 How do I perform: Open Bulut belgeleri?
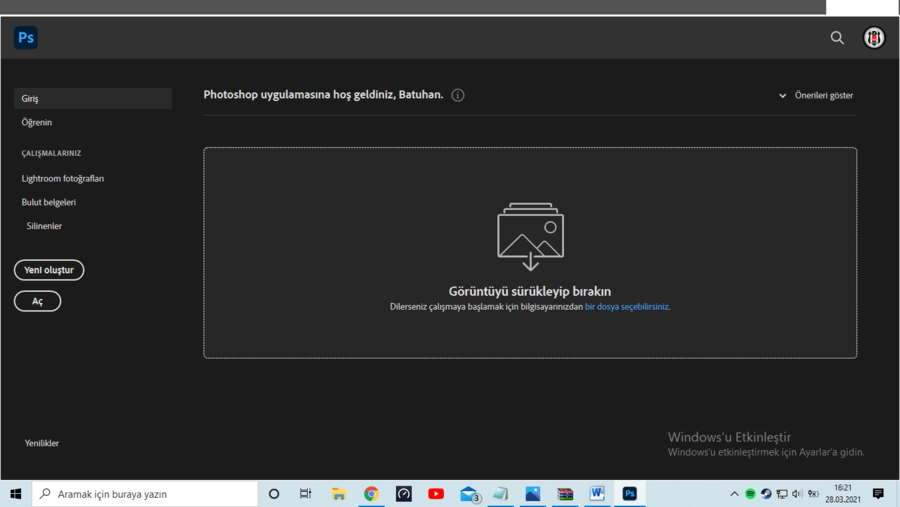[x=49, y=202]
